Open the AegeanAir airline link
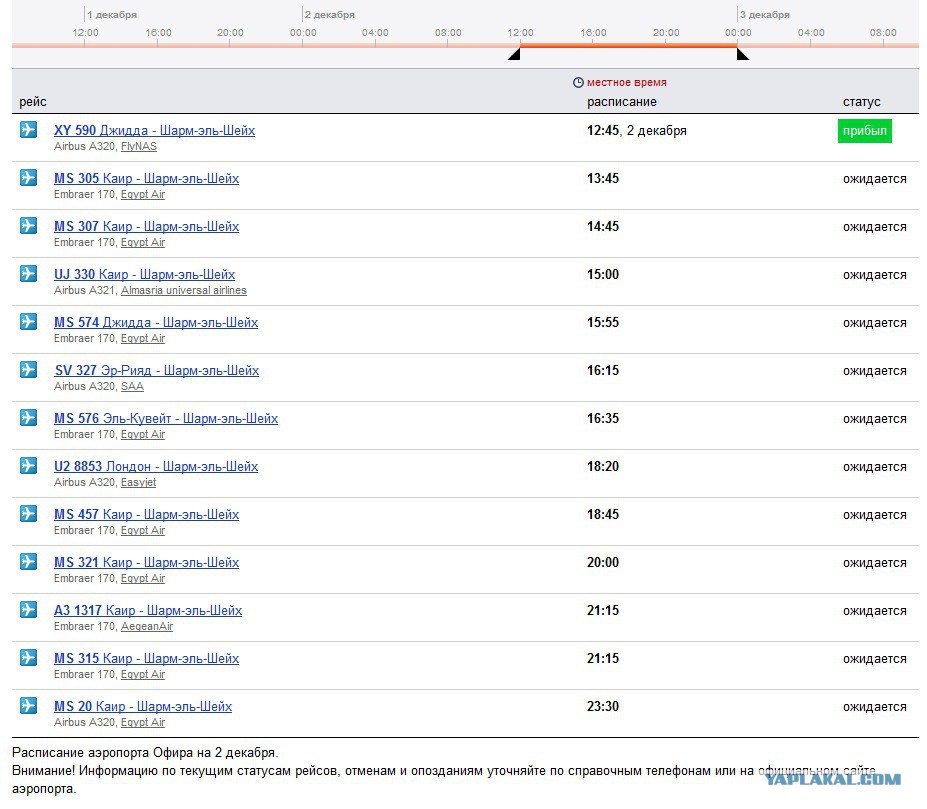The height and width of the screenshot is (809, 927). 146,627
